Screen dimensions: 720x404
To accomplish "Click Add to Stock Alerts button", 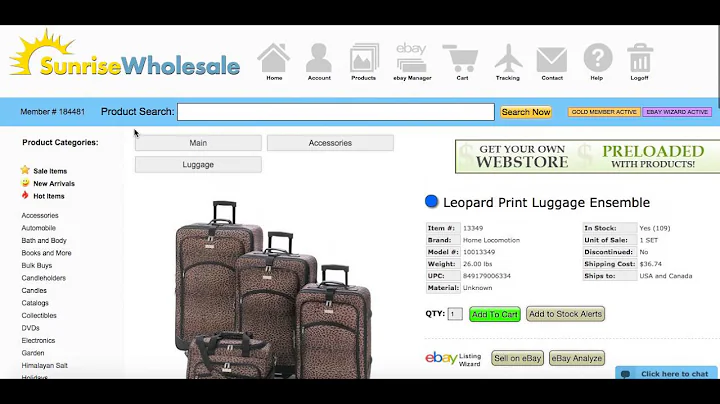I will [565, 314].
